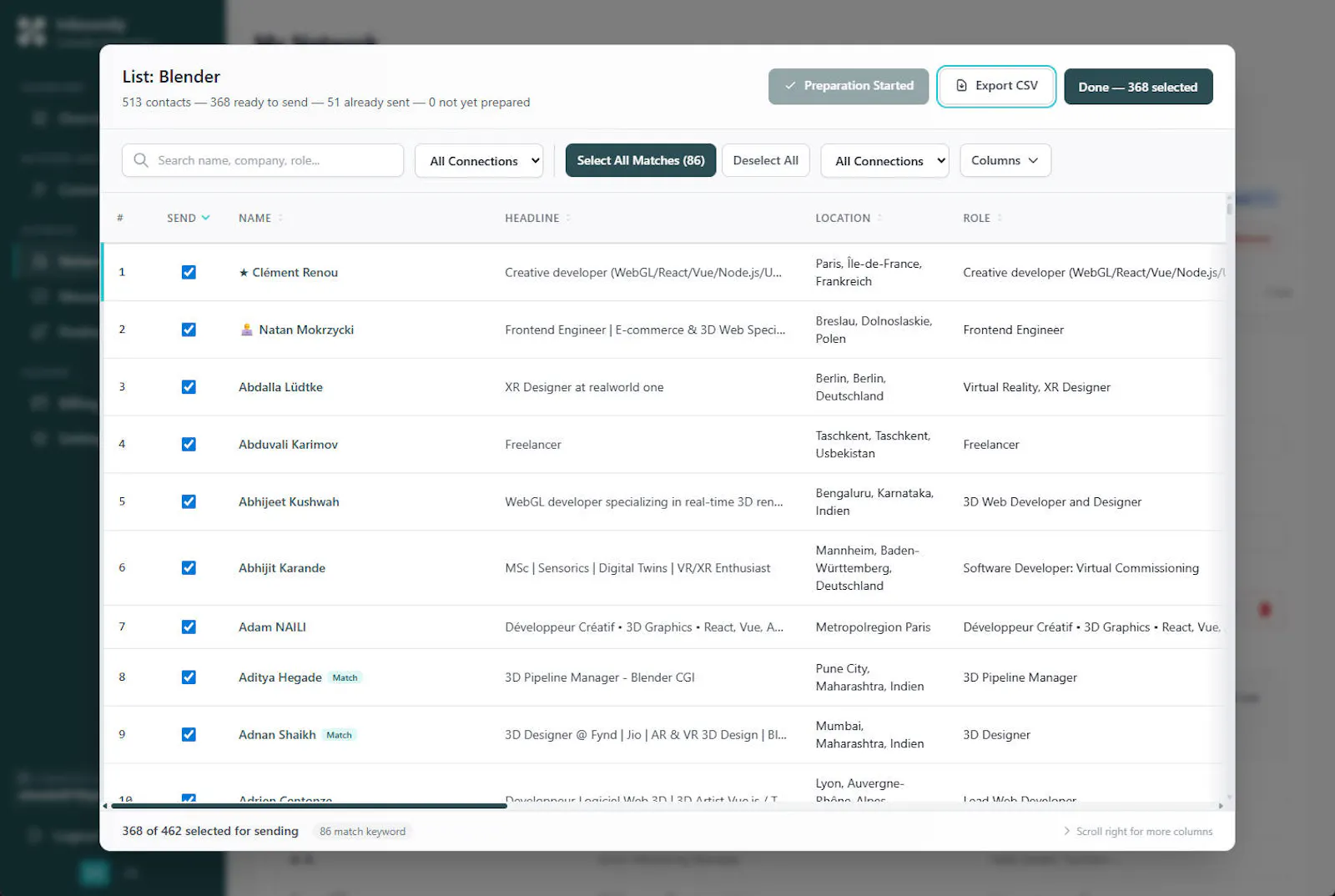The image size is (1335, 896).
Task: Open the first All Connections dropdown
Action: point(479,160)
